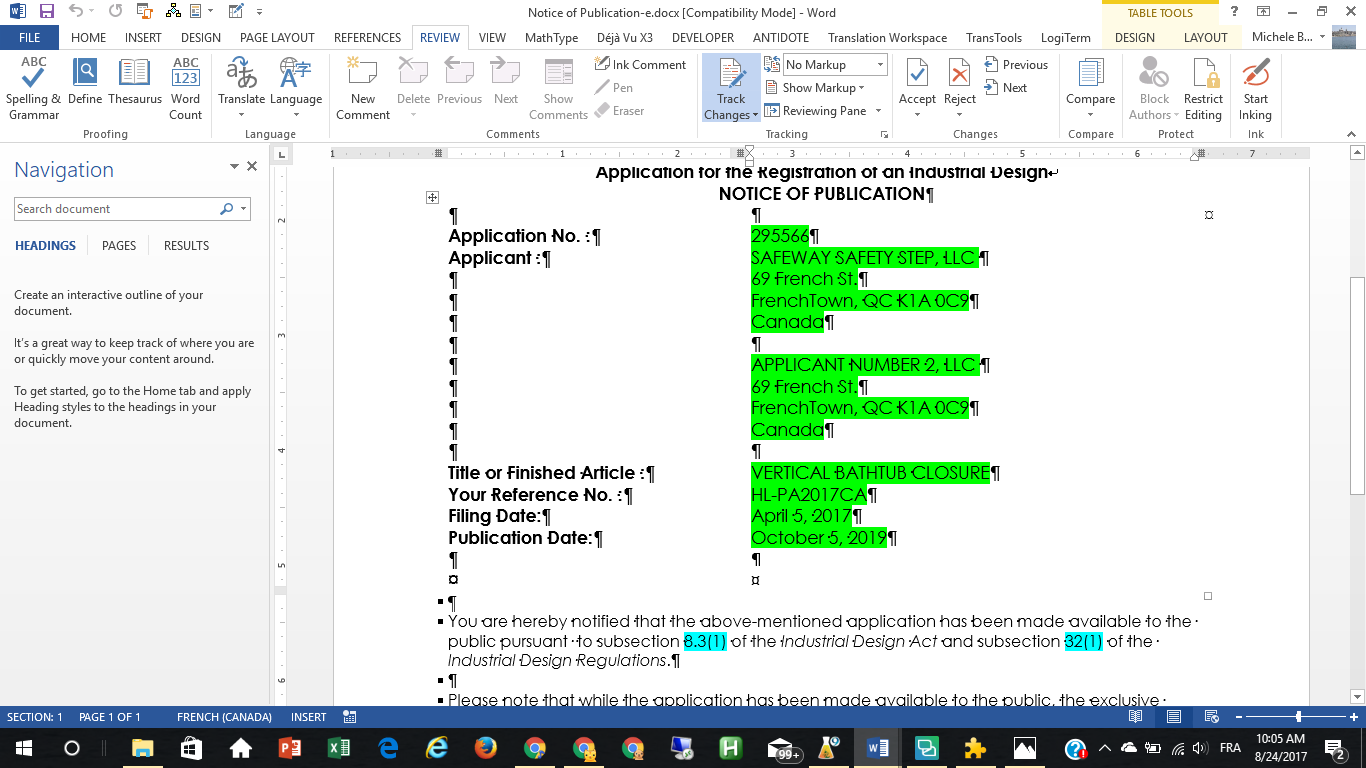
Task: Click the Compare documents icon
Action: (1090, 88)
